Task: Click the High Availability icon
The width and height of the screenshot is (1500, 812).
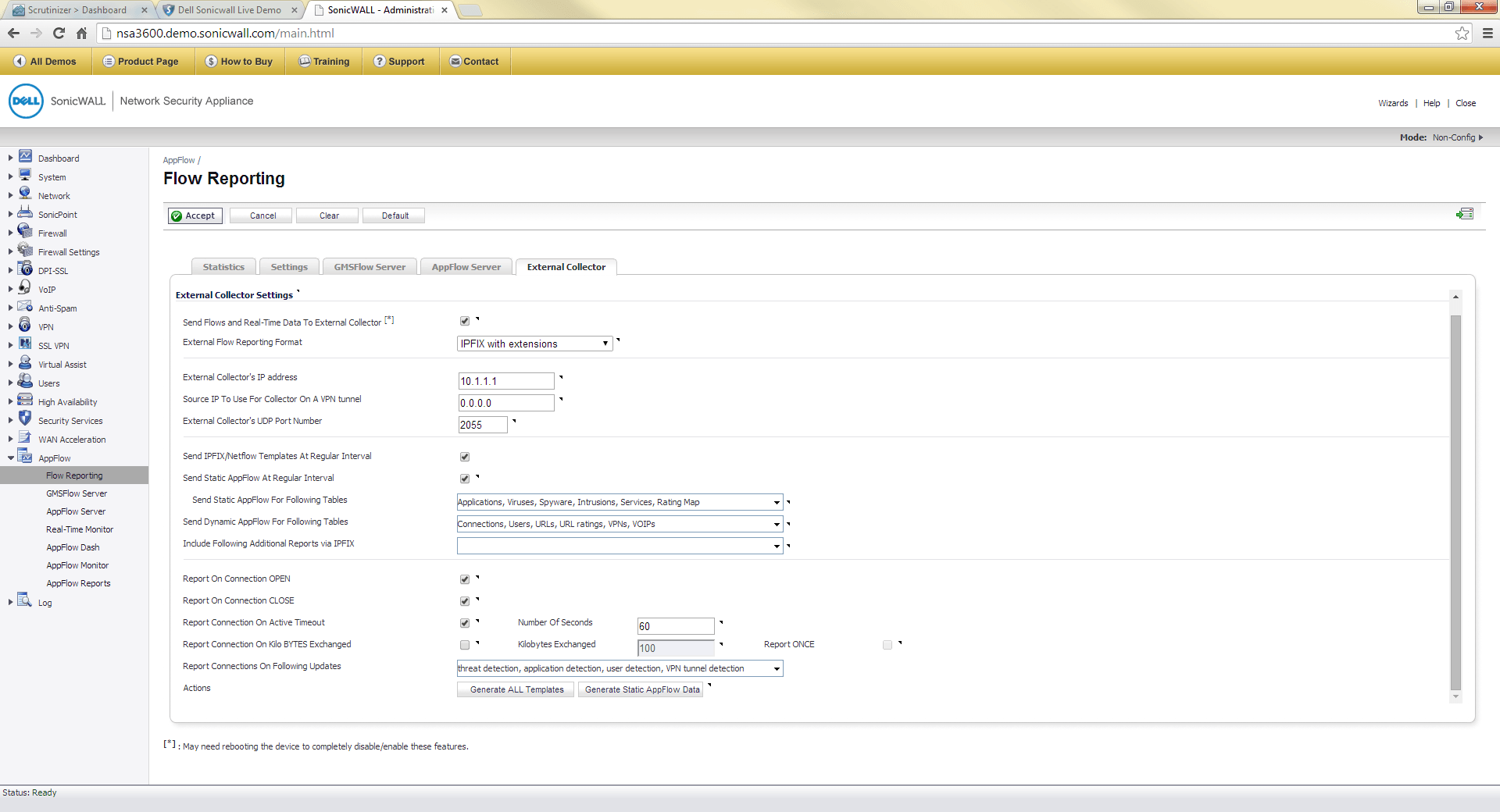Action: coord(25,401)
